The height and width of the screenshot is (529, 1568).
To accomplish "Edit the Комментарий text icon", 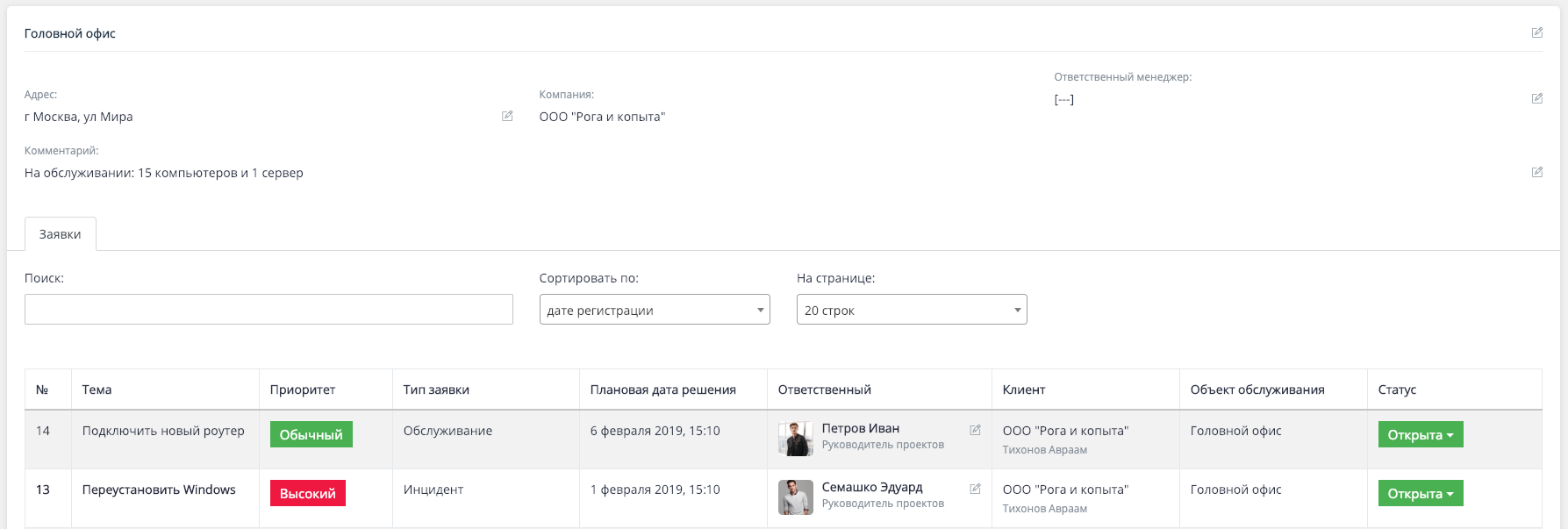I will pyautogui.click(x=1536, y=172).
